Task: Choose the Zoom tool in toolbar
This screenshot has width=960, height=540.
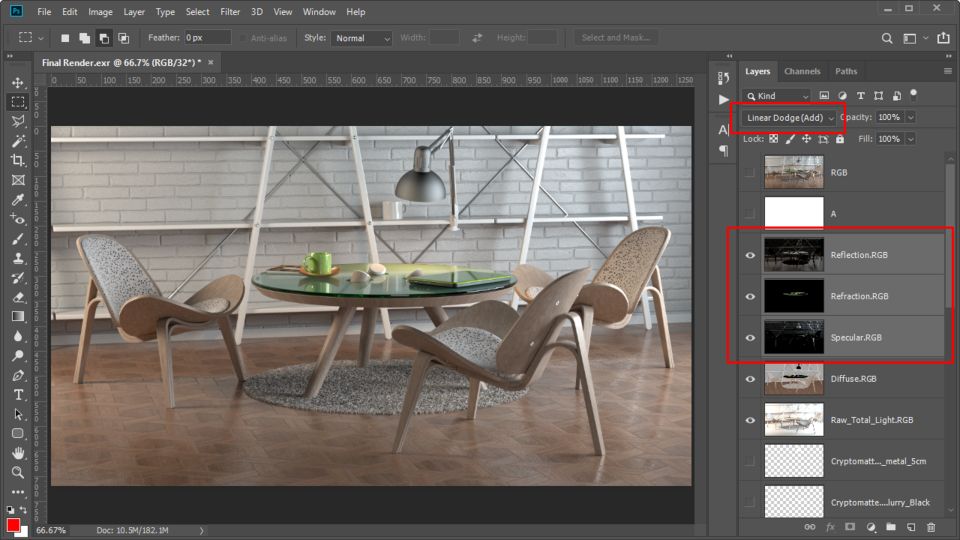Action: point(18,472)
